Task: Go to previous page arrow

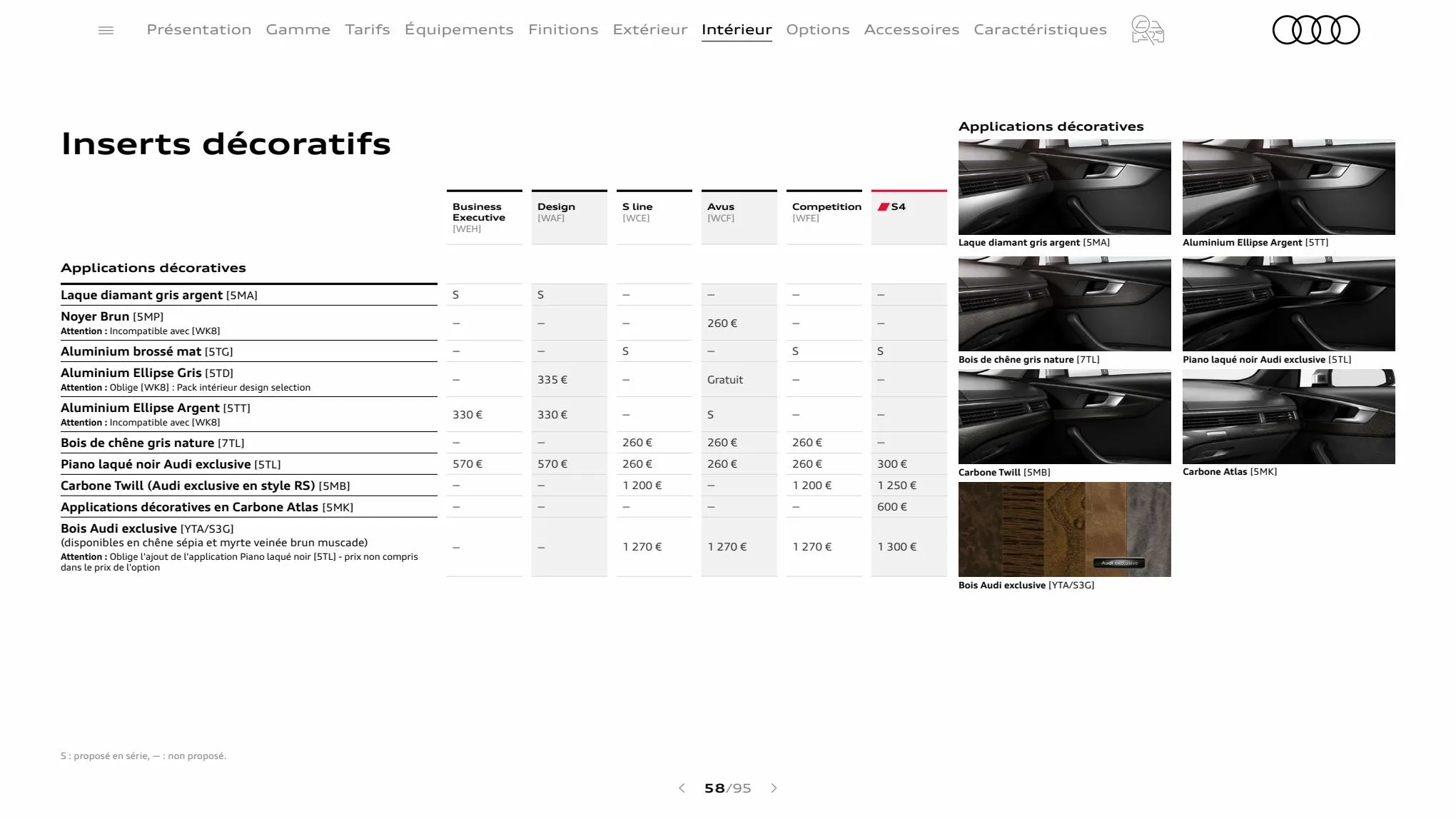Action: tap(682, 788)
